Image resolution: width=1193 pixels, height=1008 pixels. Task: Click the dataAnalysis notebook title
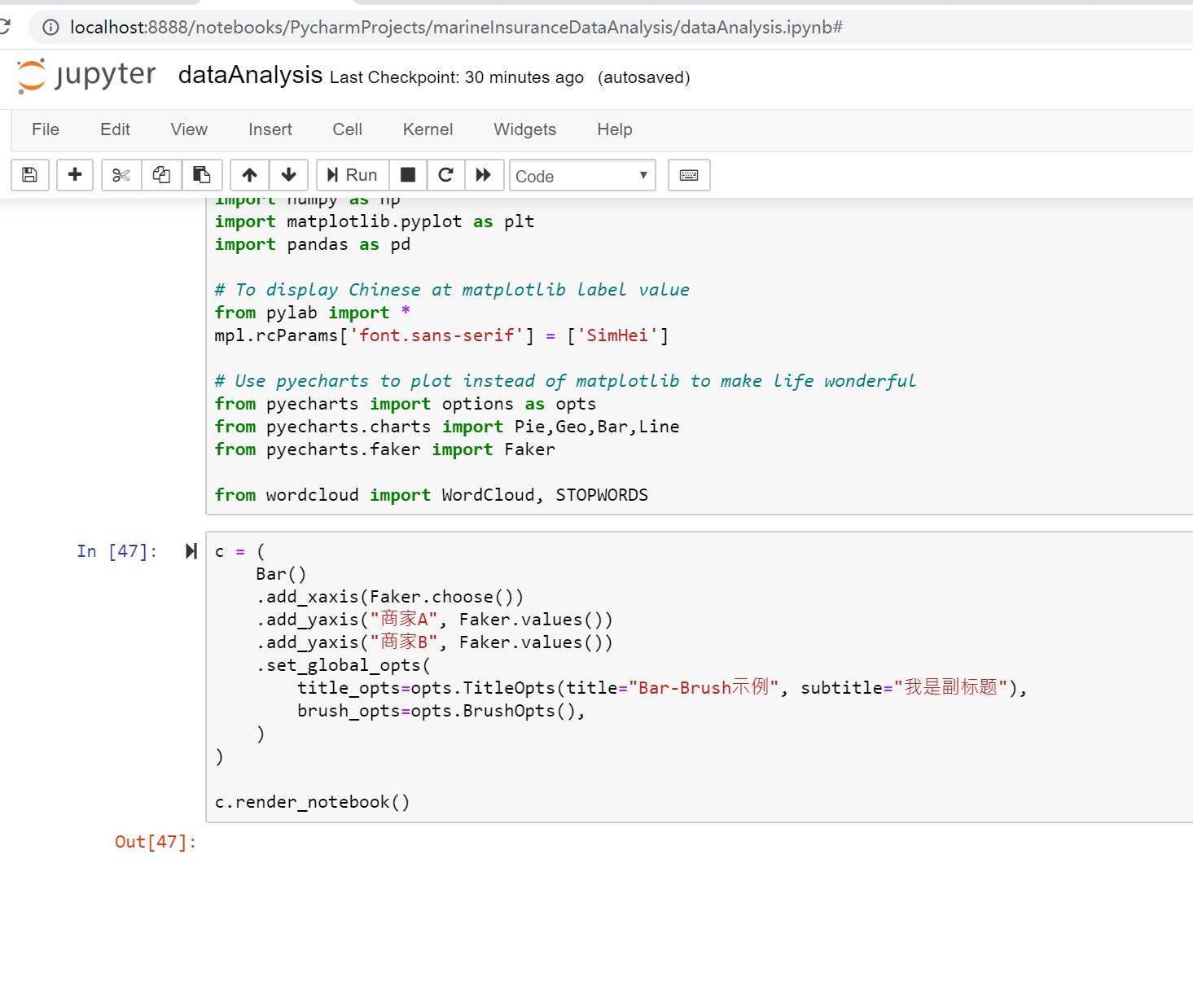[x=249, y=76]
